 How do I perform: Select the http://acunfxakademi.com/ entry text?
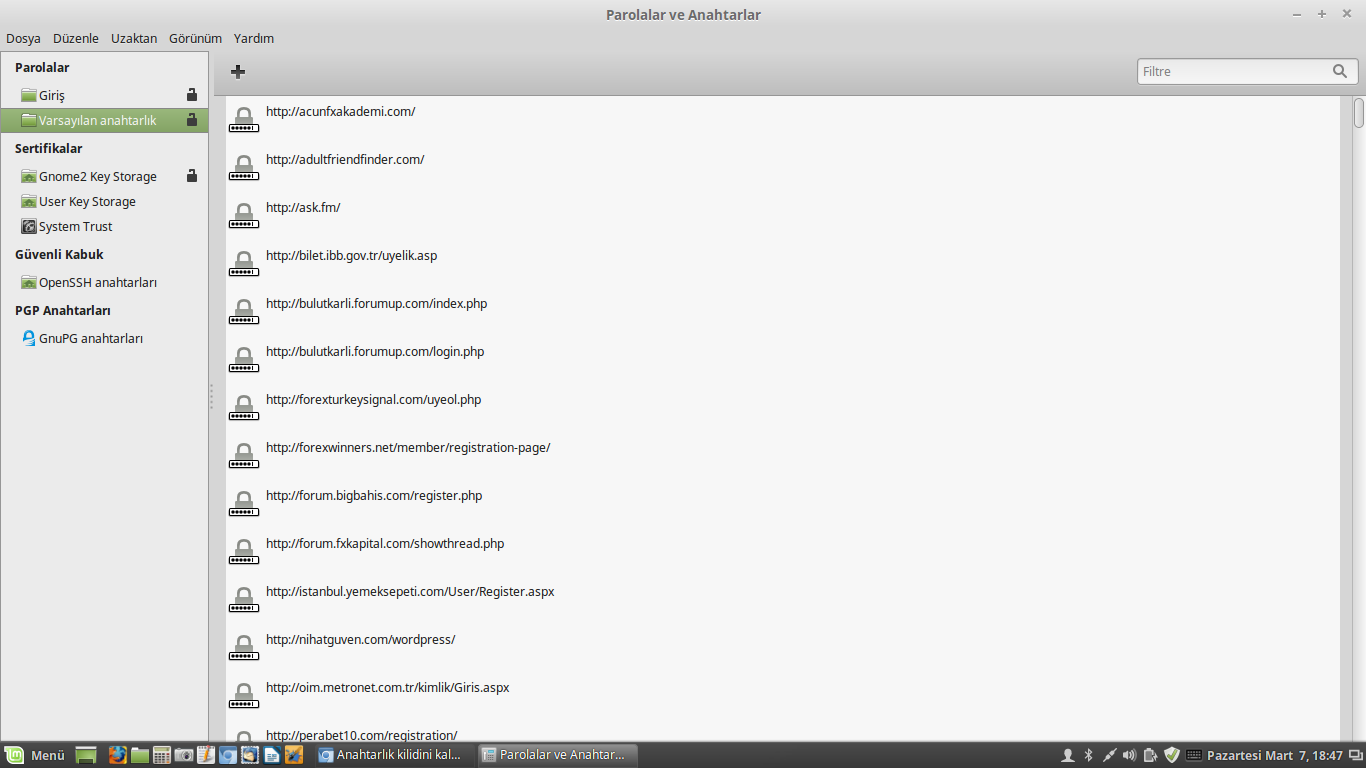pyautogui.click(x=340, y=111)
